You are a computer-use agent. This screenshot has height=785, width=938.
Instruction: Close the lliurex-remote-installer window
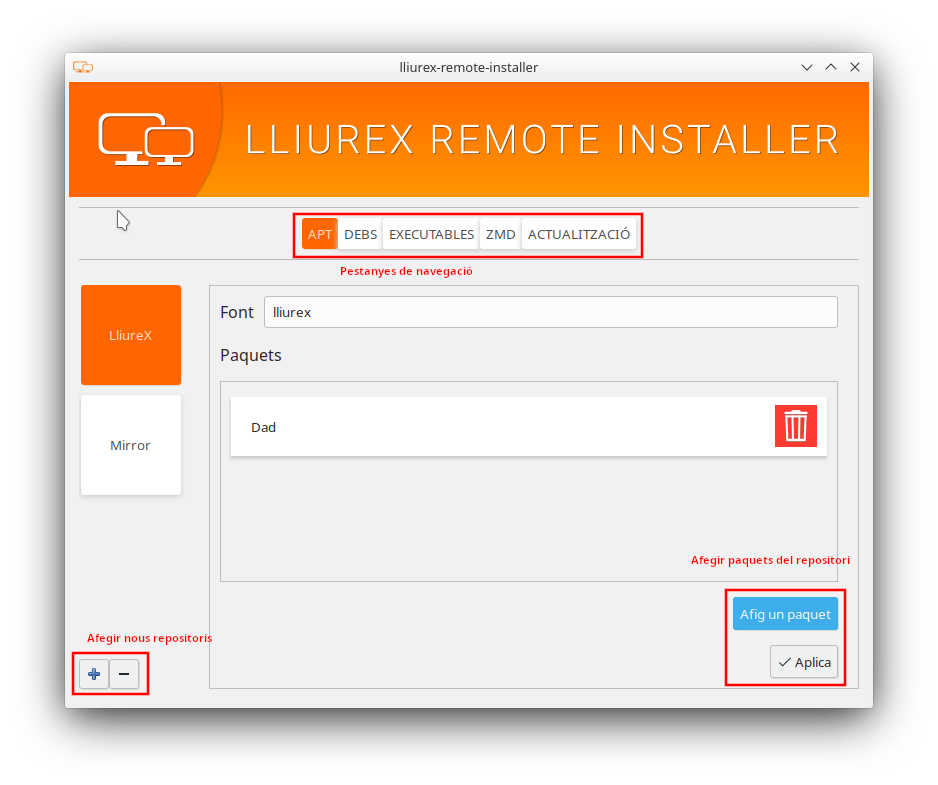[x=855, y=67]
